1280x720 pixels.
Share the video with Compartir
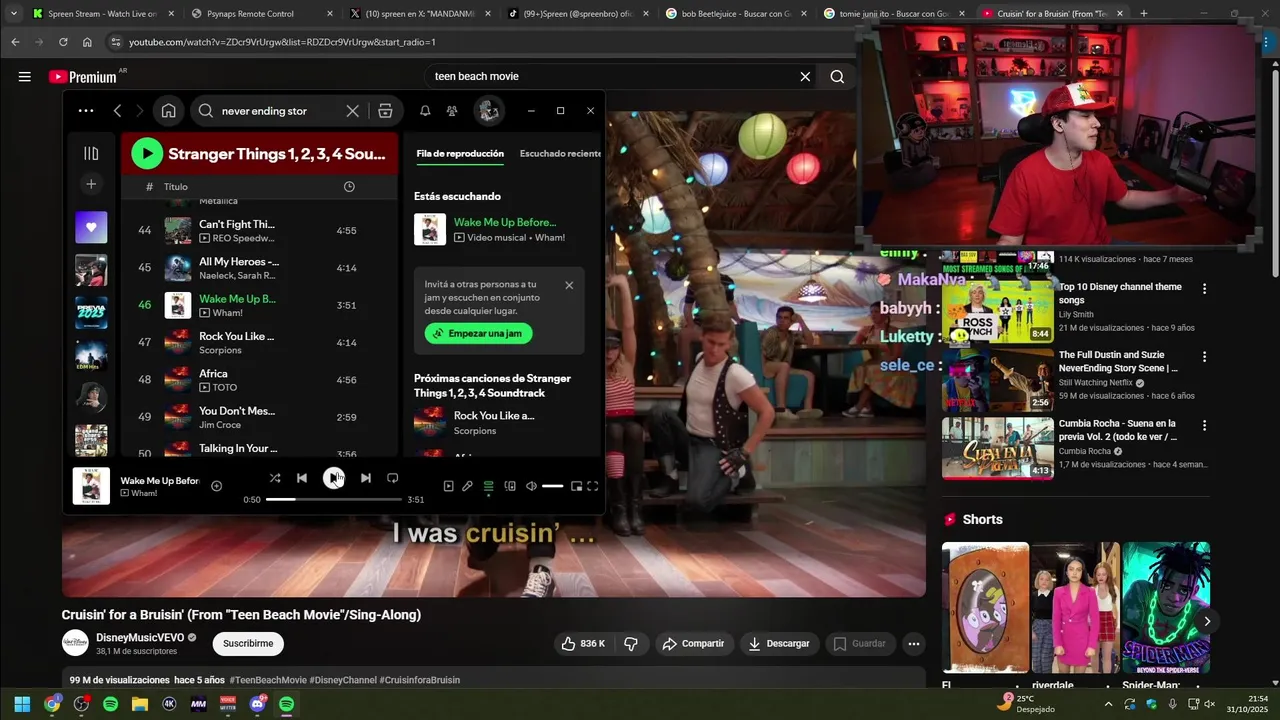point(694,643)
